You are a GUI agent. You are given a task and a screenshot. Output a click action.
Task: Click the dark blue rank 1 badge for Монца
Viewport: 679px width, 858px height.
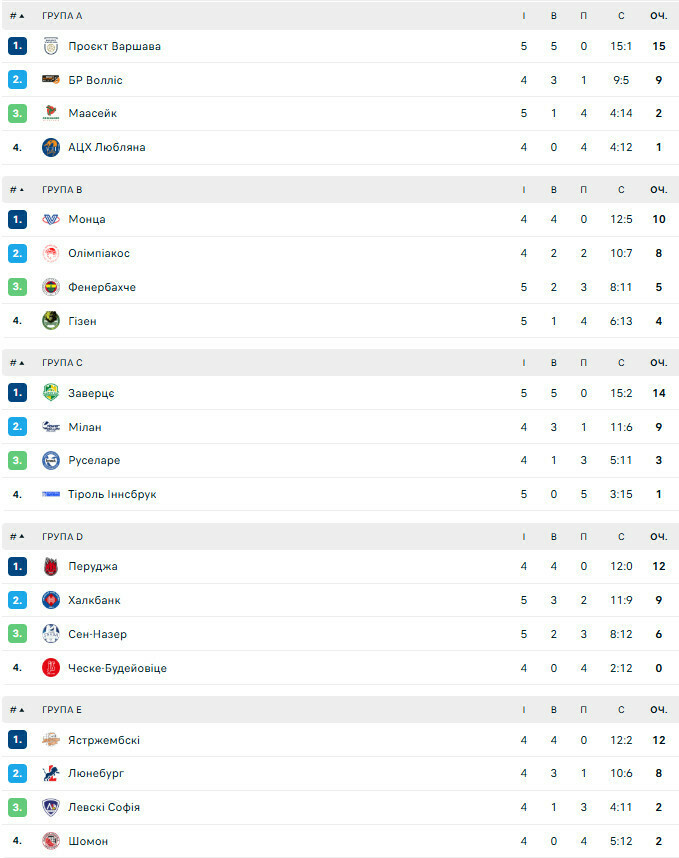pos(17,219)
